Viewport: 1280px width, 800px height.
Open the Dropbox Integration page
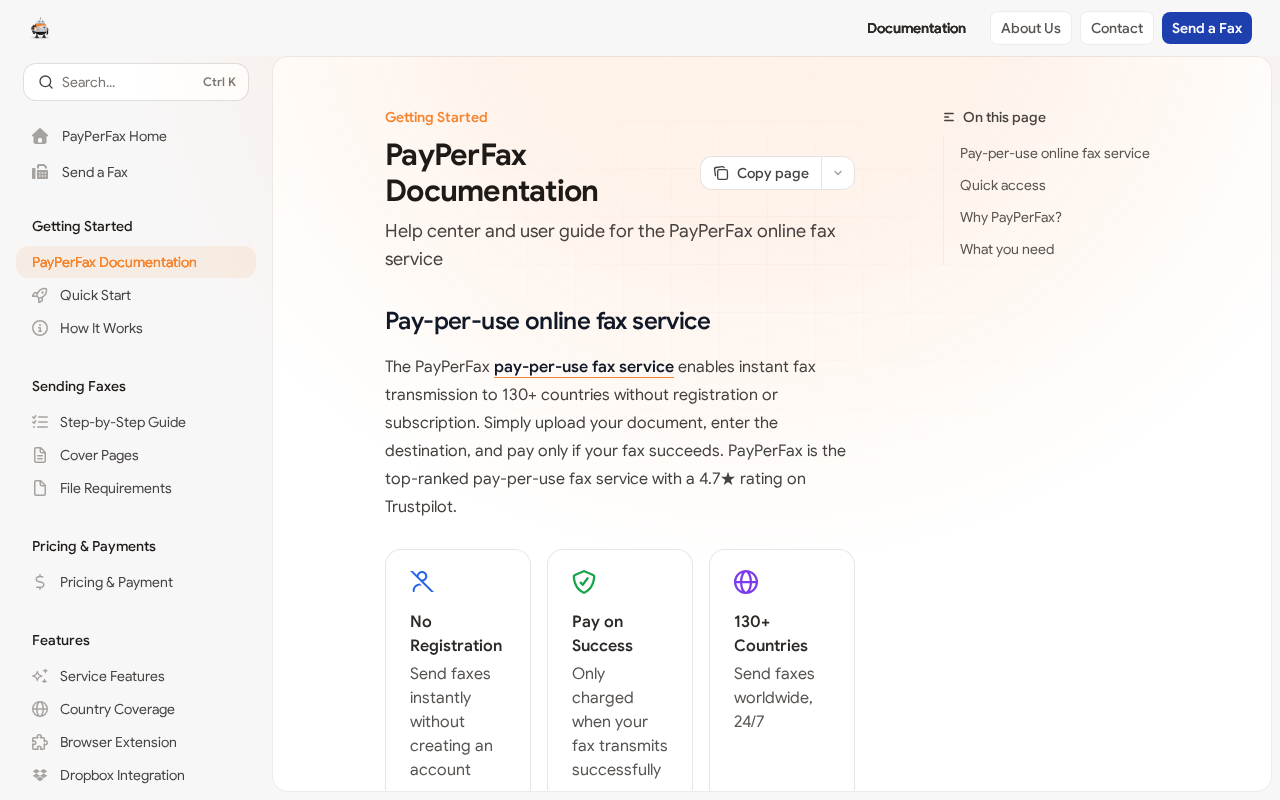tap(136, 775)
